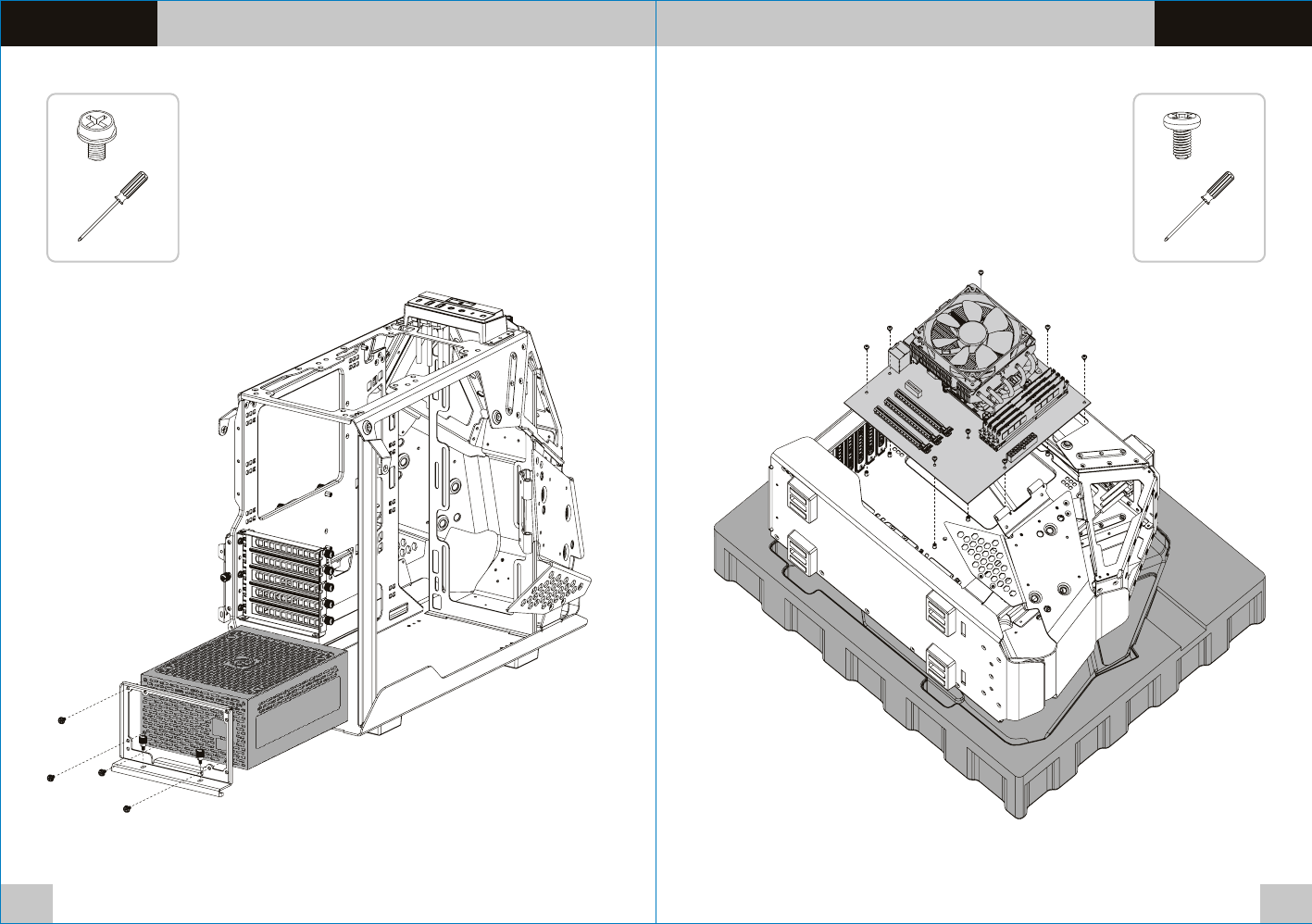Click the screw floating above the CPU cooler
Image resolution: width=1312 pixels, height=924 pixels.
pyautogui.click(x=980, y=271)
